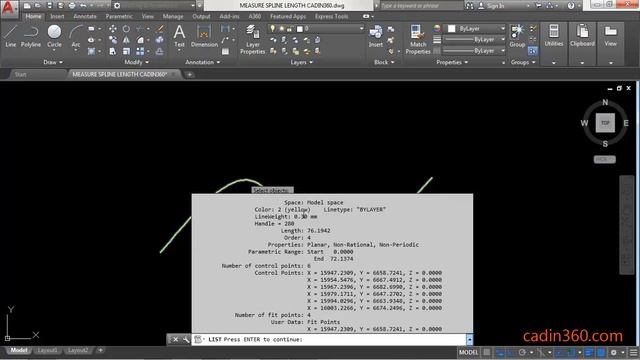Open Layer Properties manager
640x360 pixels.
pyautogui.click(x=253, y=39)
